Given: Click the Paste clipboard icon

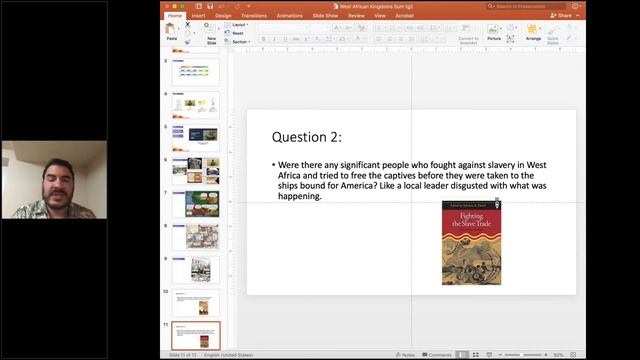Looking at the screenshot, I should 171,30.
